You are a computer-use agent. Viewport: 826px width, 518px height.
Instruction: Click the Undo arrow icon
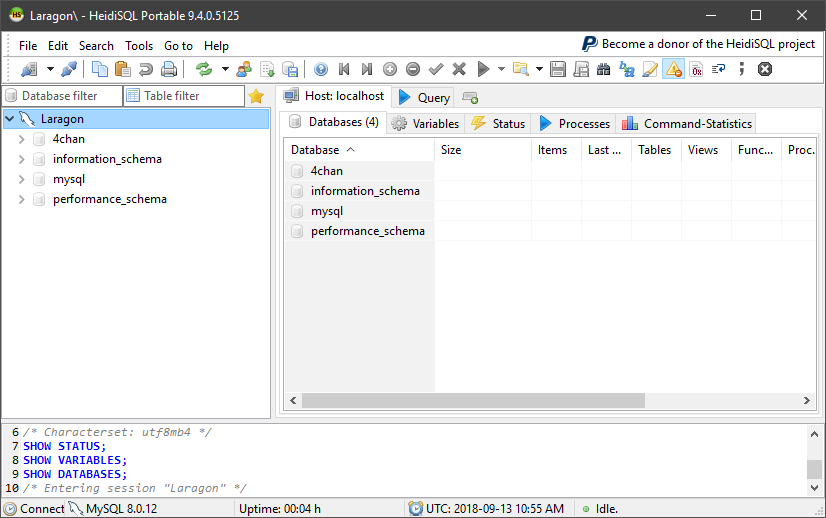(146, 69)
